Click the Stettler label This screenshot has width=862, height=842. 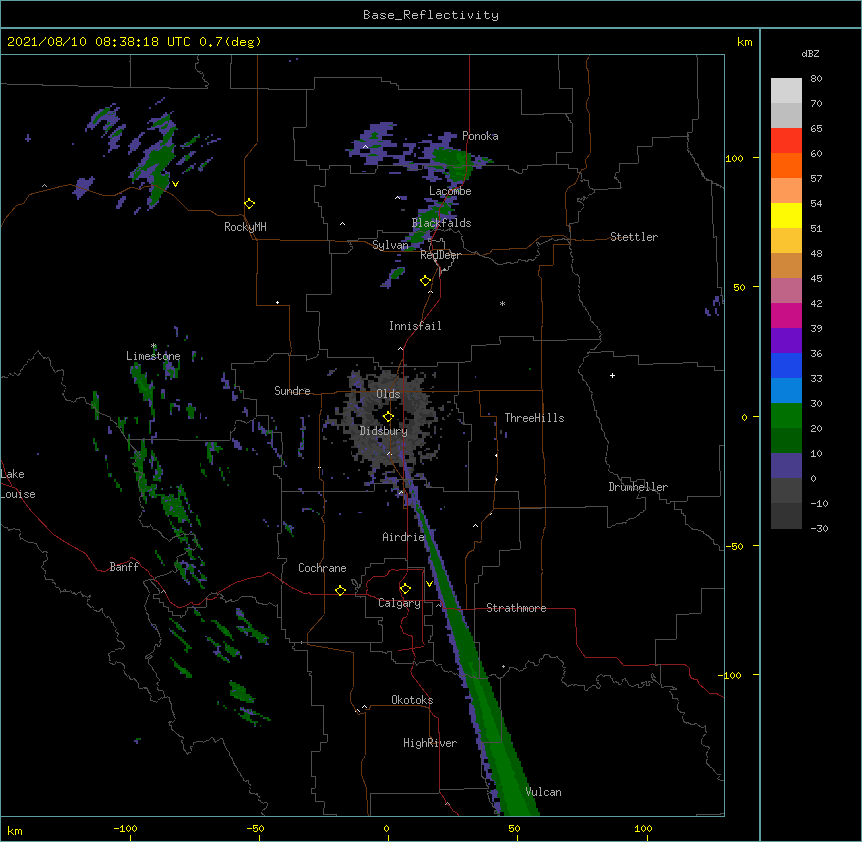[x=634, y=237]
